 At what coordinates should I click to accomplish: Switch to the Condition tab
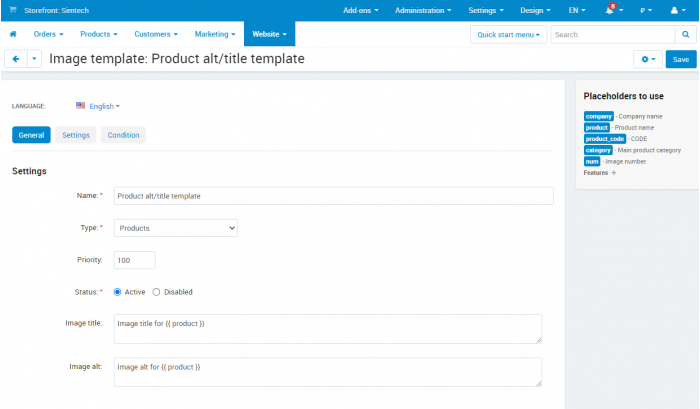(x=123, y=135)
